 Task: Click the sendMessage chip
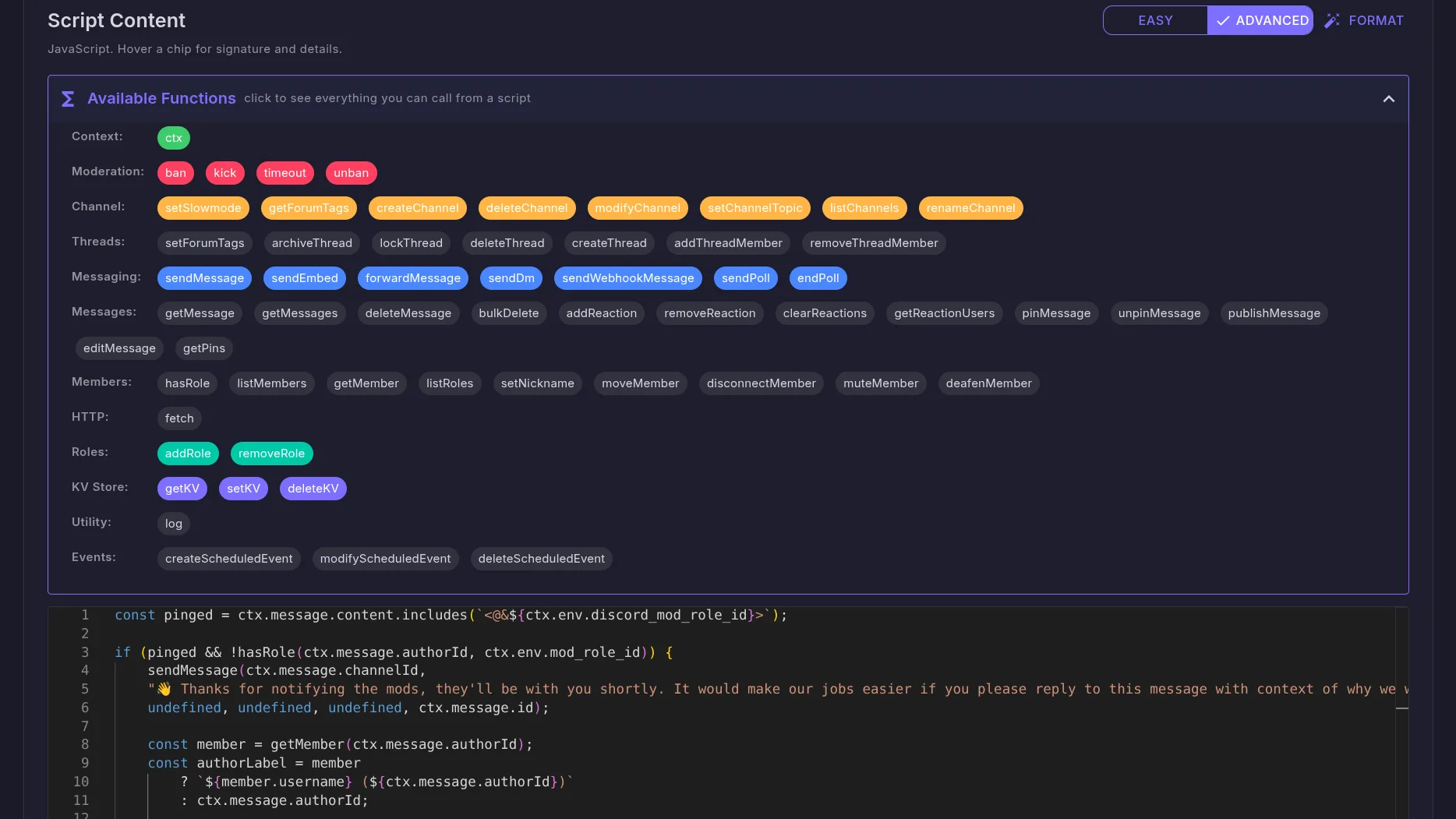pyautogui.click(x=204, y=278)
